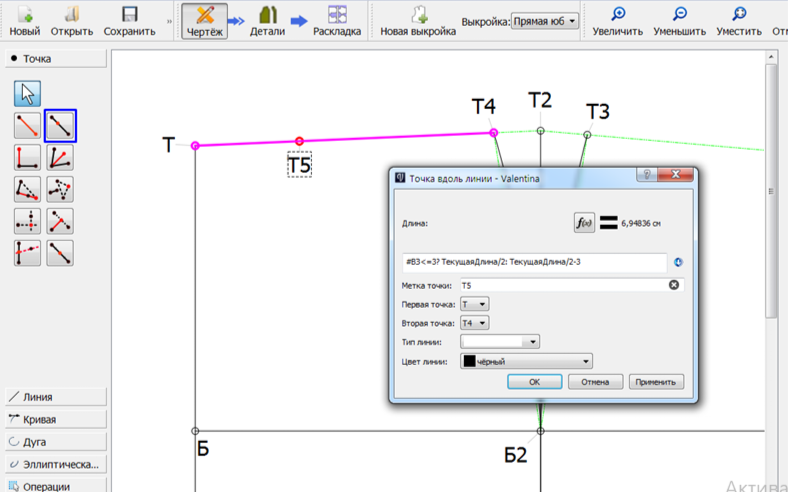Viewport: 788px width, 492px height.
Task: Click the red T5 point marker
Action: pos(300,141)
